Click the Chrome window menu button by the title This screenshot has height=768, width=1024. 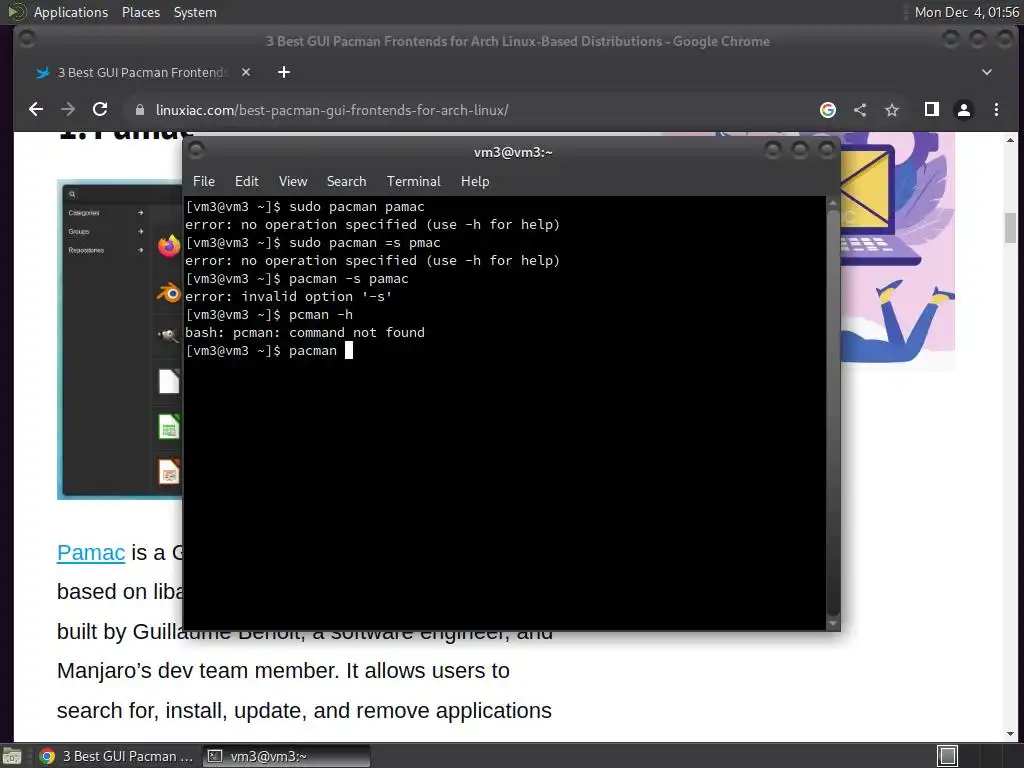pos(27,40)
